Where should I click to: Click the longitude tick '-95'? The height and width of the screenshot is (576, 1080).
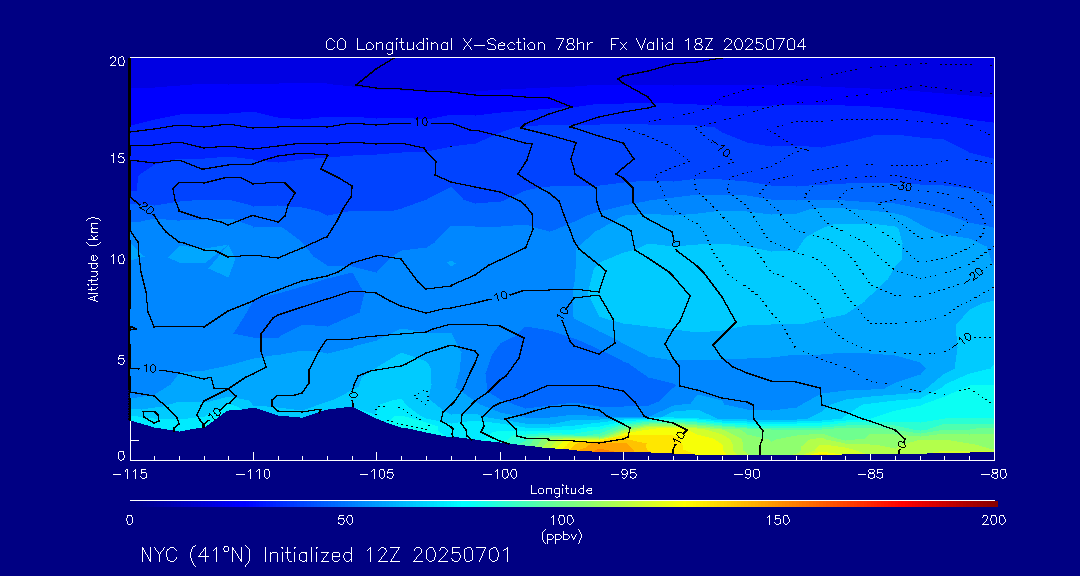click(x=623, y=474)
